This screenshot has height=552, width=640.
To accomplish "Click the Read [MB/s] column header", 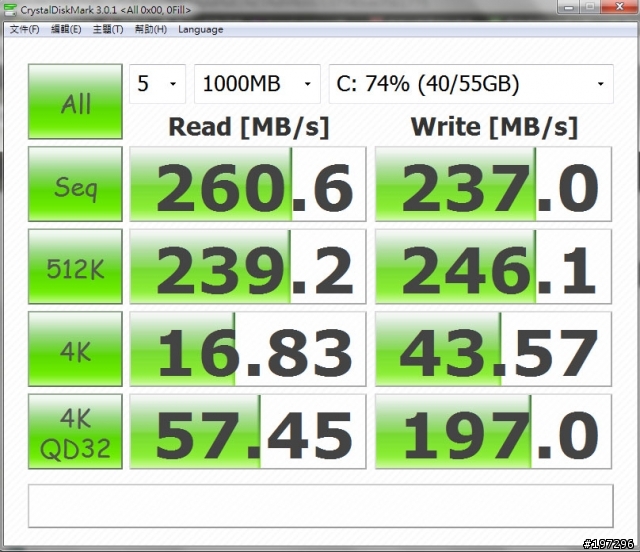I will (x=249, y=127).
